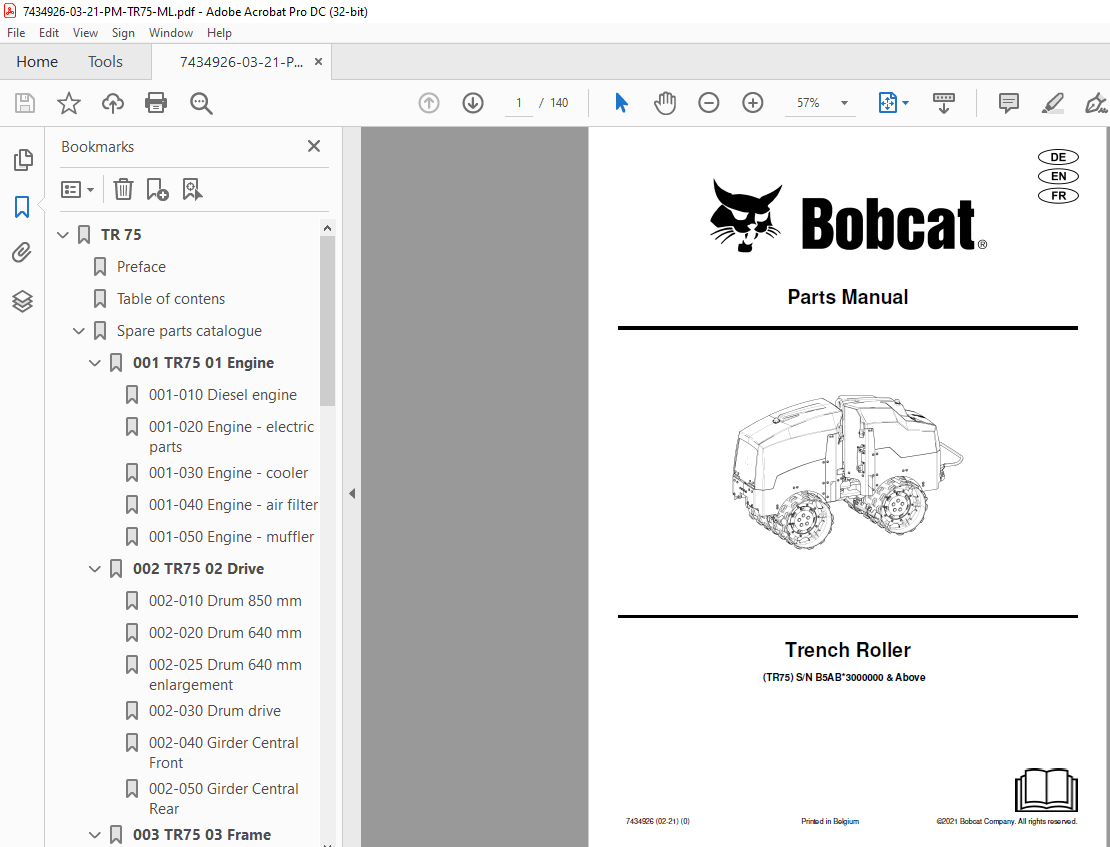Open the View menu
Screen dimensions: 1110x847
point(85,33)
